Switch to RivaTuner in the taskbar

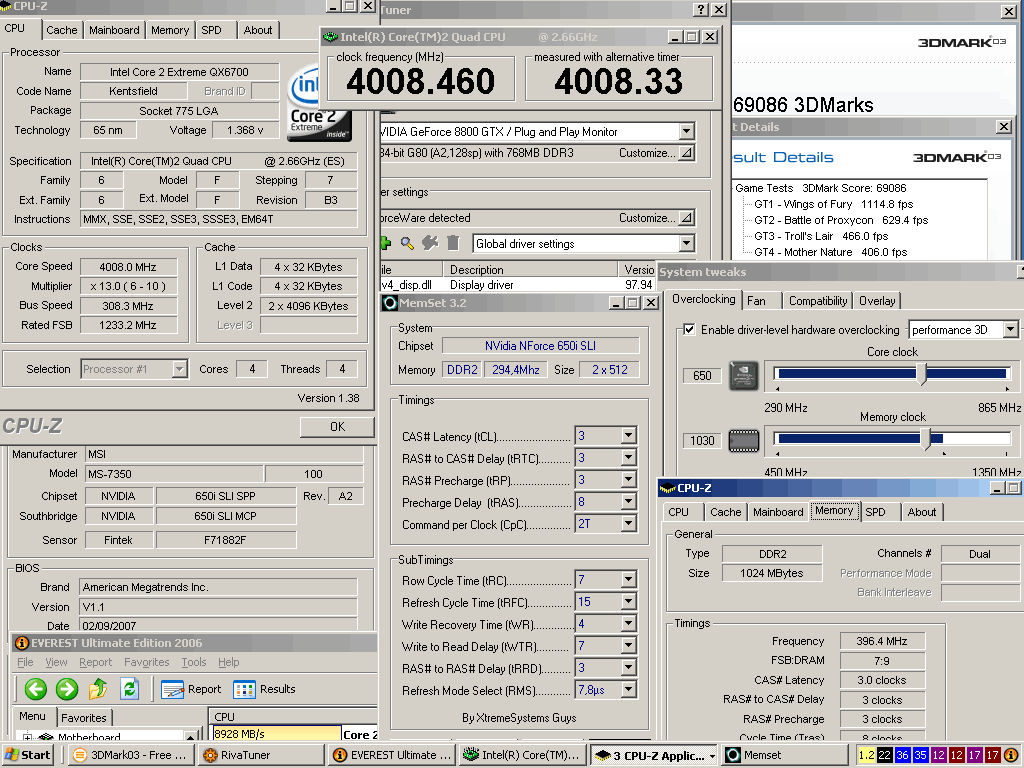(259, 755)
